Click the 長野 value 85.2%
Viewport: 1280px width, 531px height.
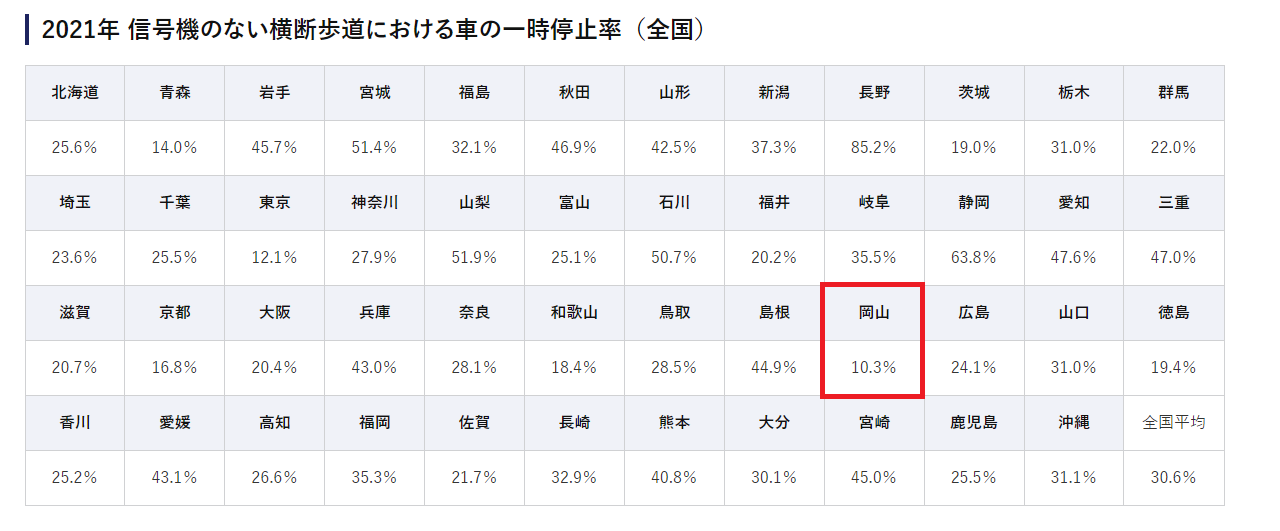coord(874,148)
